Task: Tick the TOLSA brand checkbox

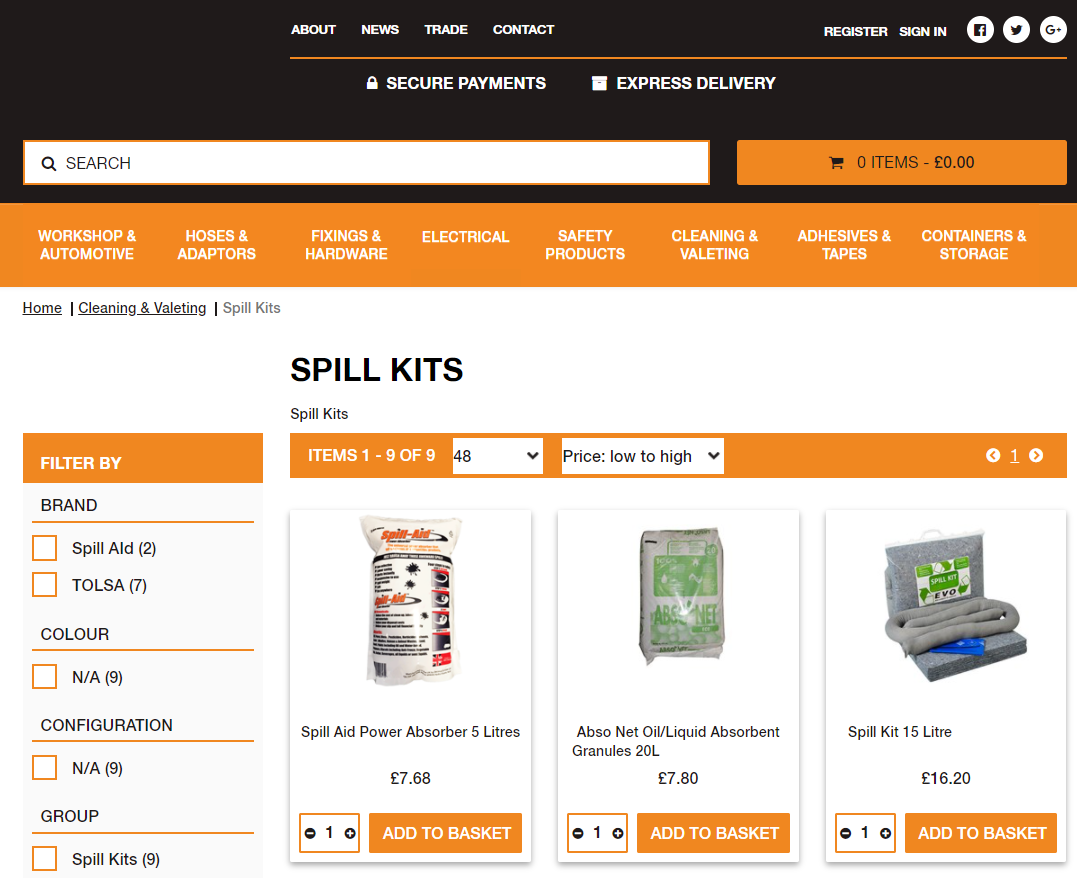Action: [45, 585]
